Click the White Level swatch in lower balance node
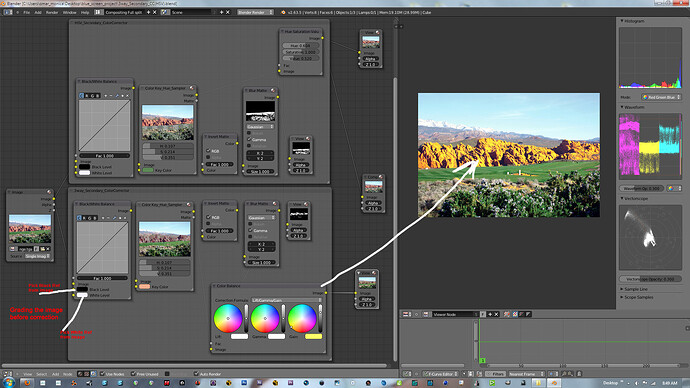The width and height of the screenshot is (690, 388). [82, 295]
